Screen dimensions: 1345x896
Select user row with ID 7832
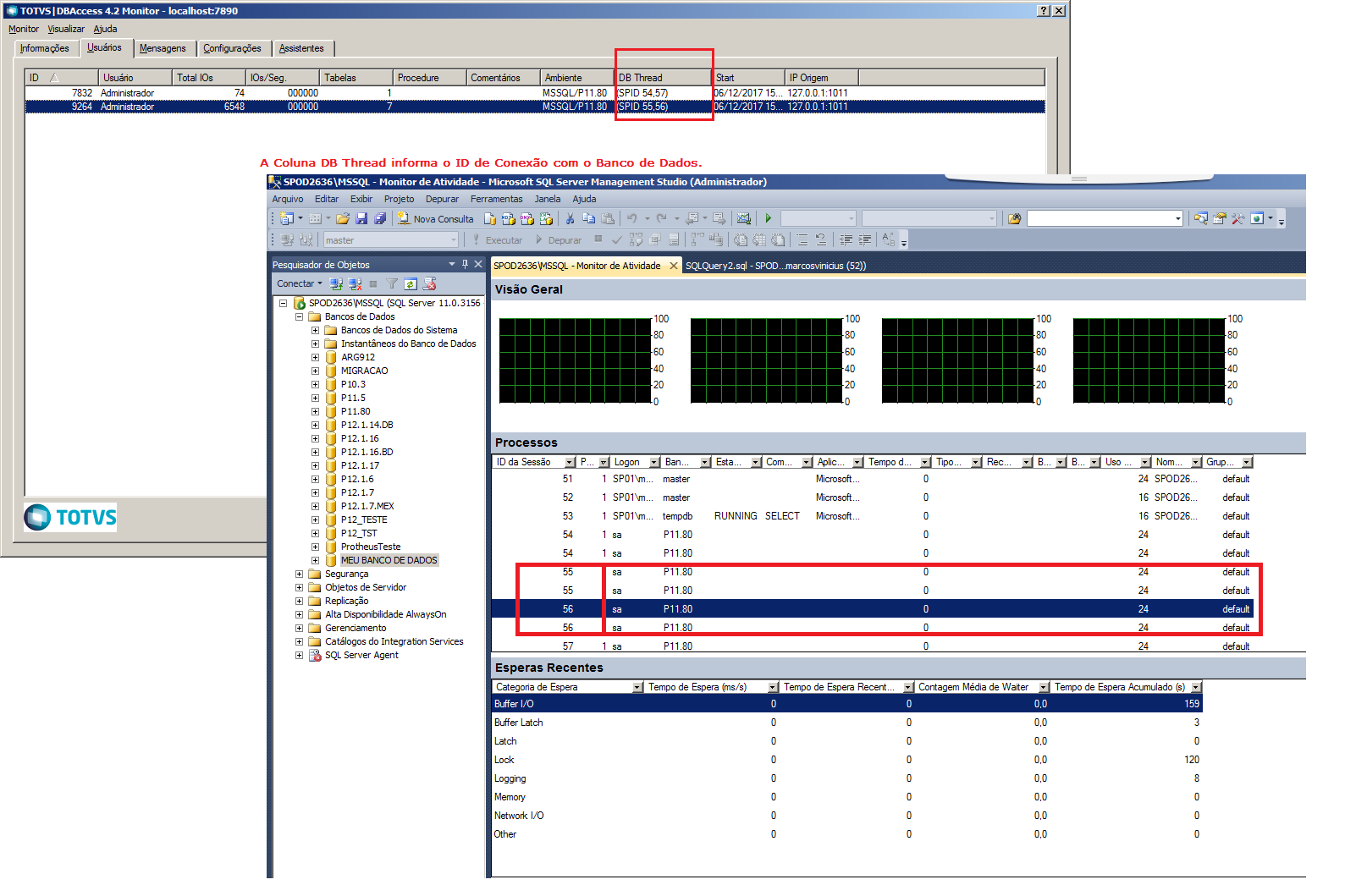click(x=535, y=93)
